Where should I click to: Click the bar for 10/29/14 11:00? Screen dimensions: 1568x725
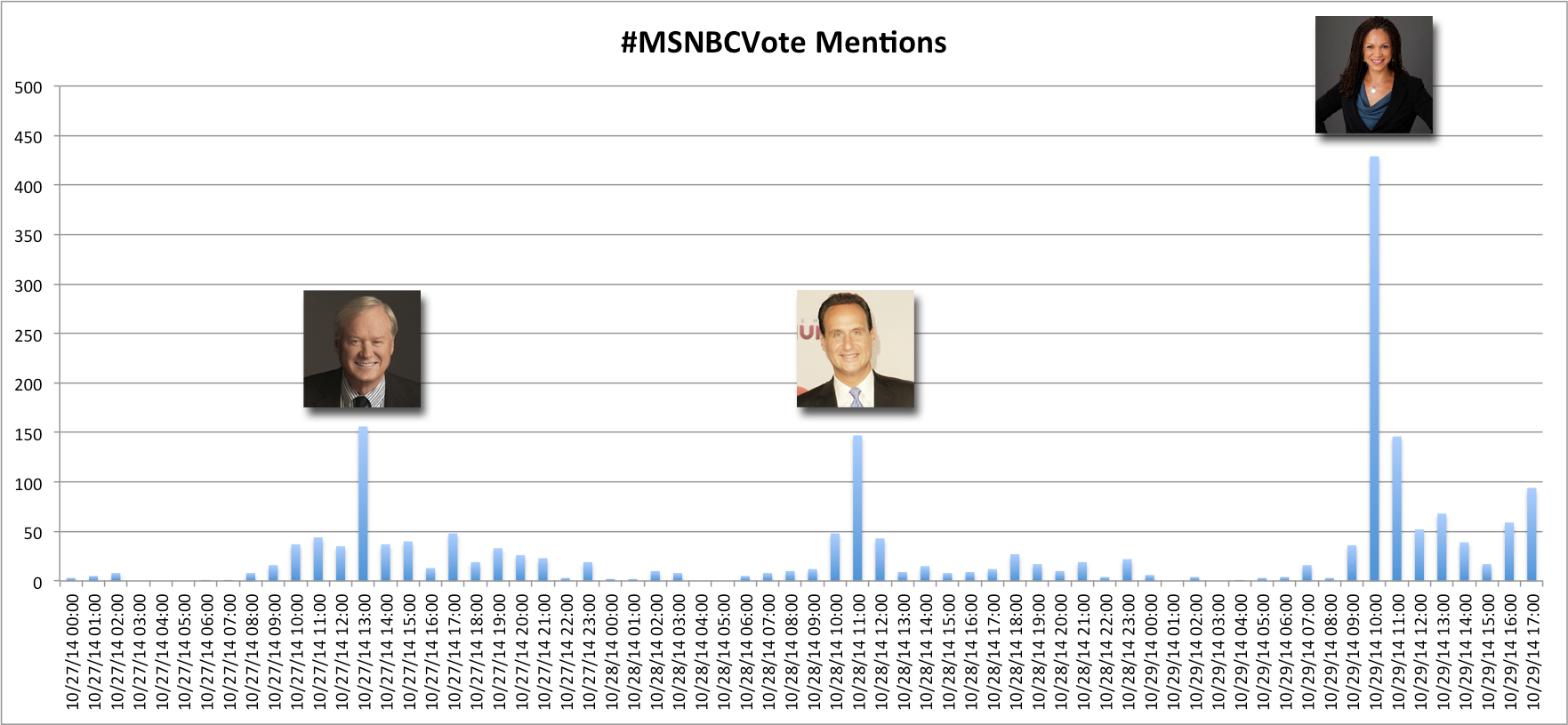click(x=1397, y=509)
